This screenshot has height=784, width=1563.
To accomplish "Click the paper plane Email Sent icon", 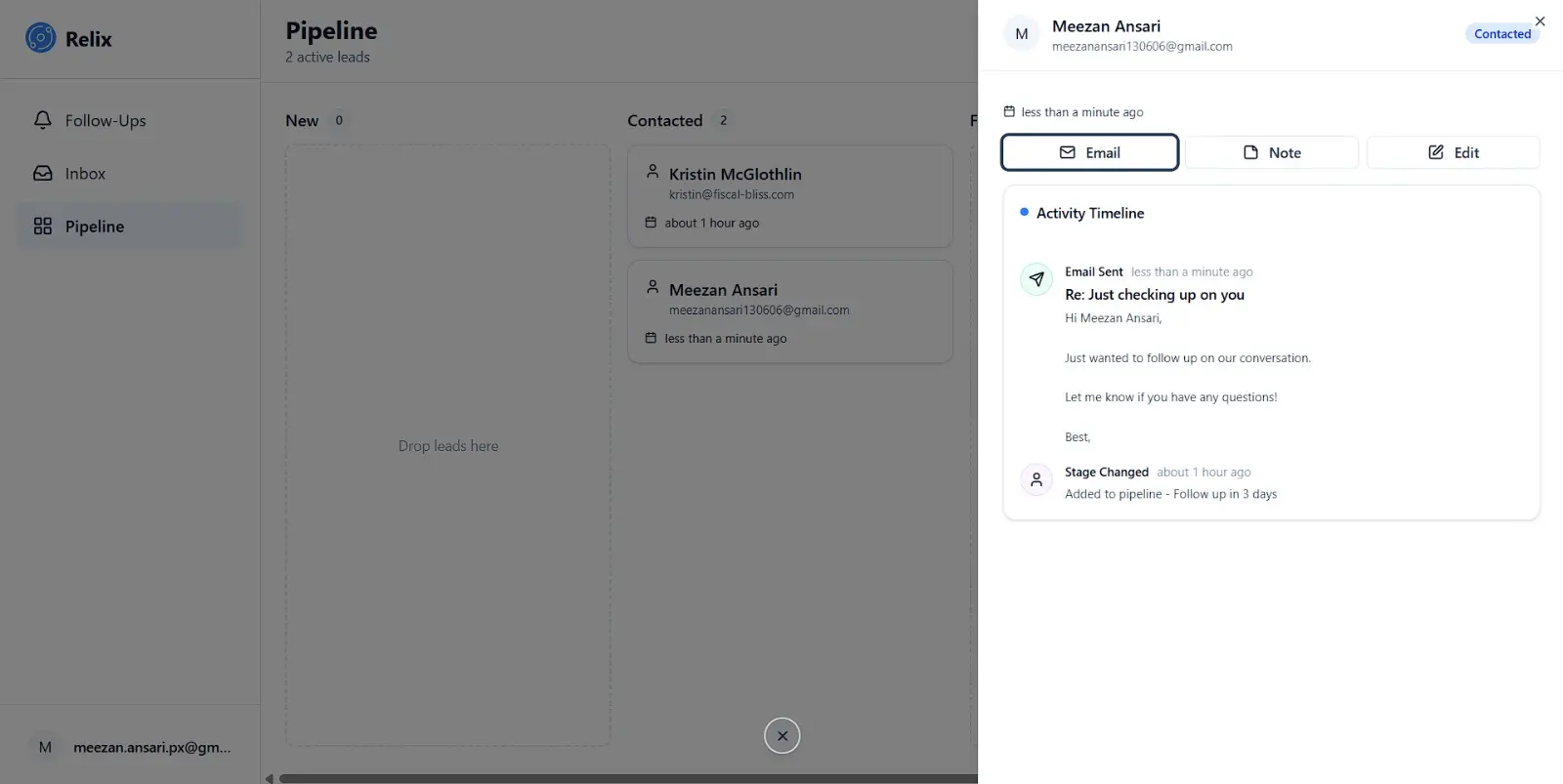I will [x=1036, y=279].
